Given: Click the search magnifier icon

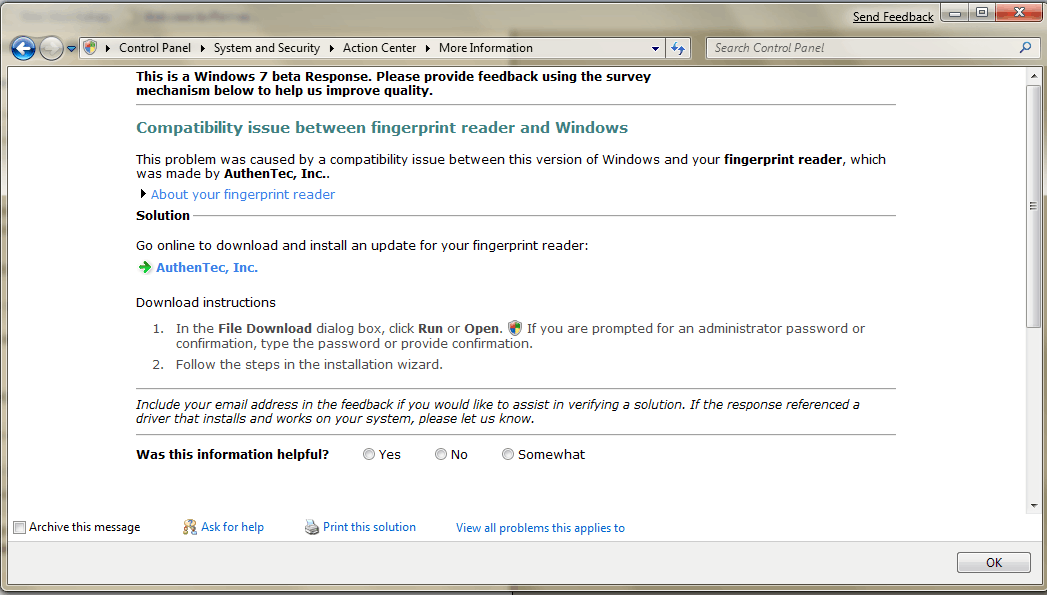Looking at the screenshot, I should 1025,47.
